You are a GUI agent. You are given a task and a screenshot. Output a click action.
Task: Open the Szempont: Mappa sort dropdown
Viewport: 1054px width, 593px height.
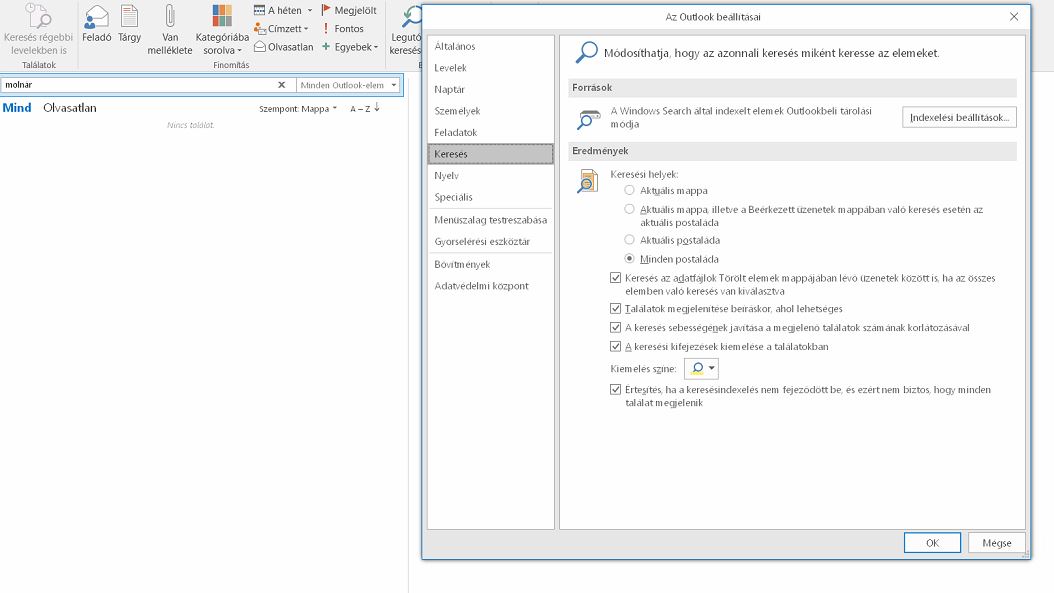[298, 108]
